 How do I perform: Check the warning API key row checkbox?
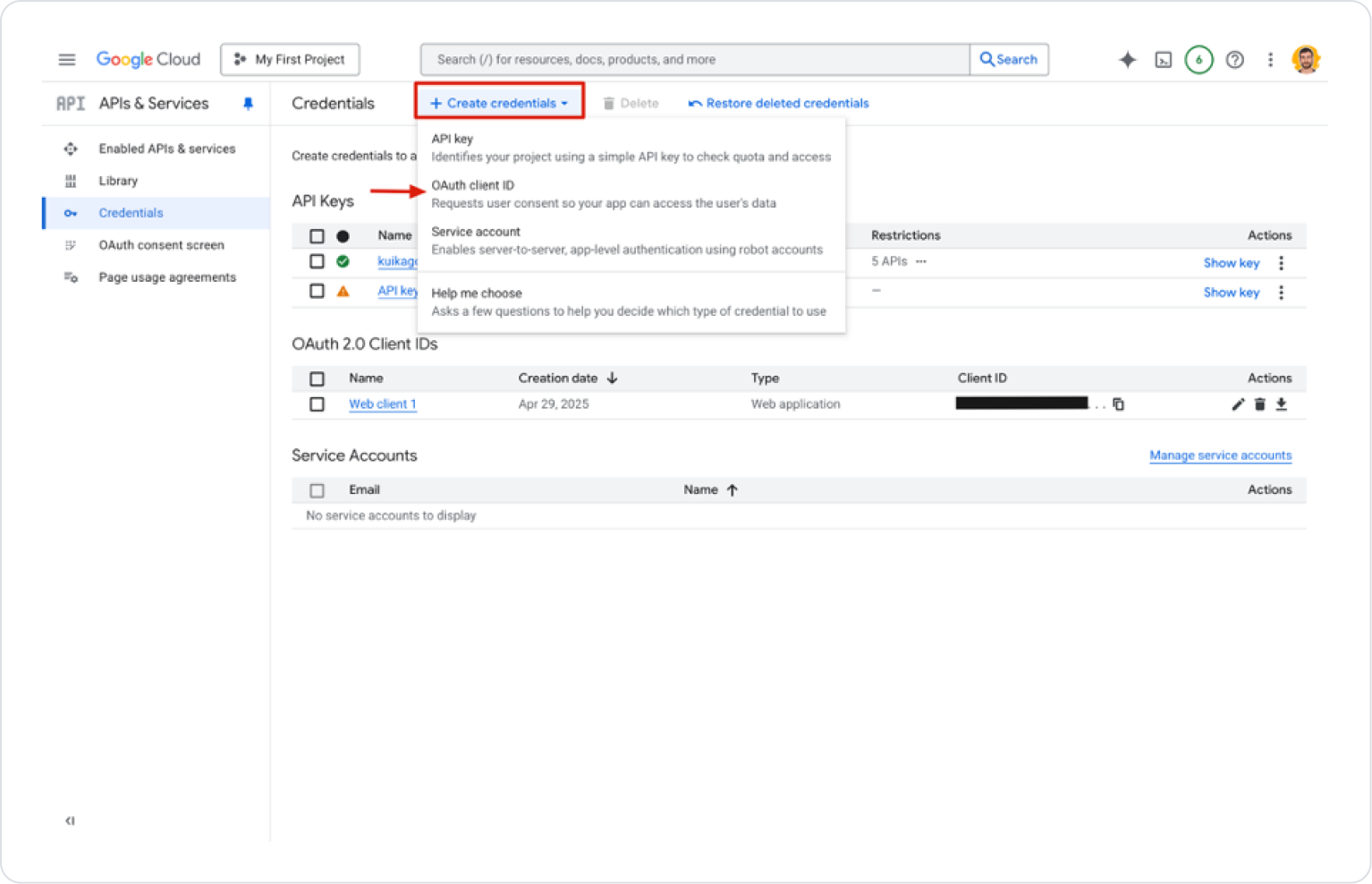coord(317,291)
